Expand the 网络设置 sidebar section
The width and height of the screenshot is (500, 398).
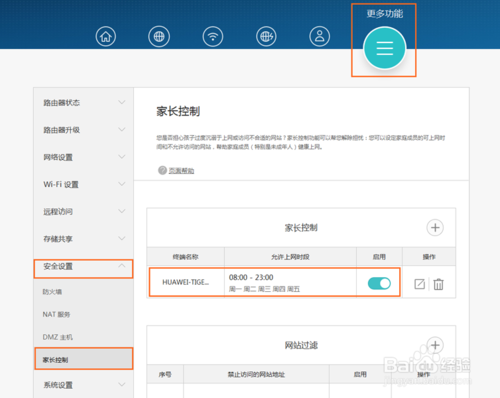83,157
